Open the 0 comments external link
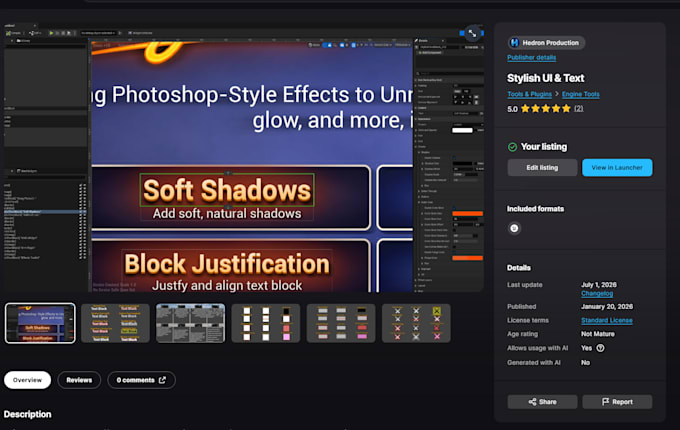680x430 pixels. [x=141, y=380]
